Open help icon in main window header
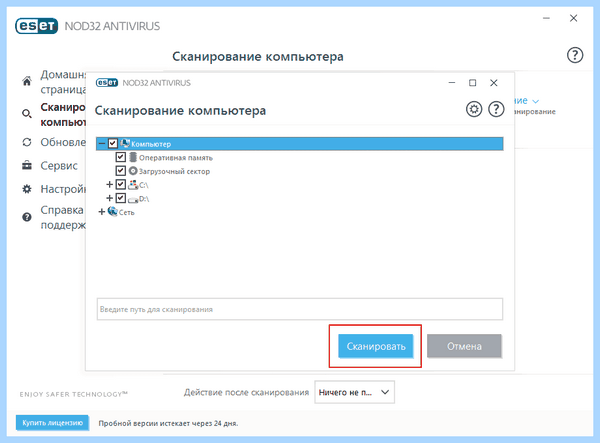This screenshot has height=443, width=600. (575, 55)
